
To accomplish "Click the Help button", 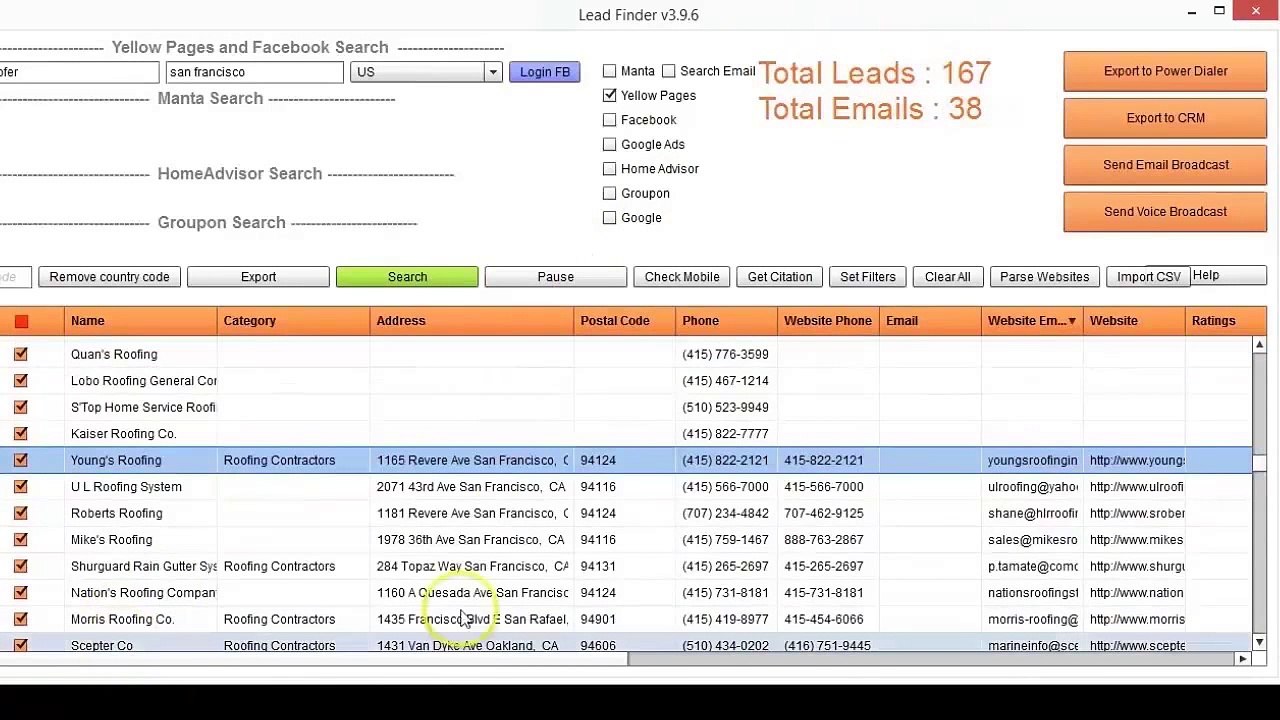I will (1226, 276).
